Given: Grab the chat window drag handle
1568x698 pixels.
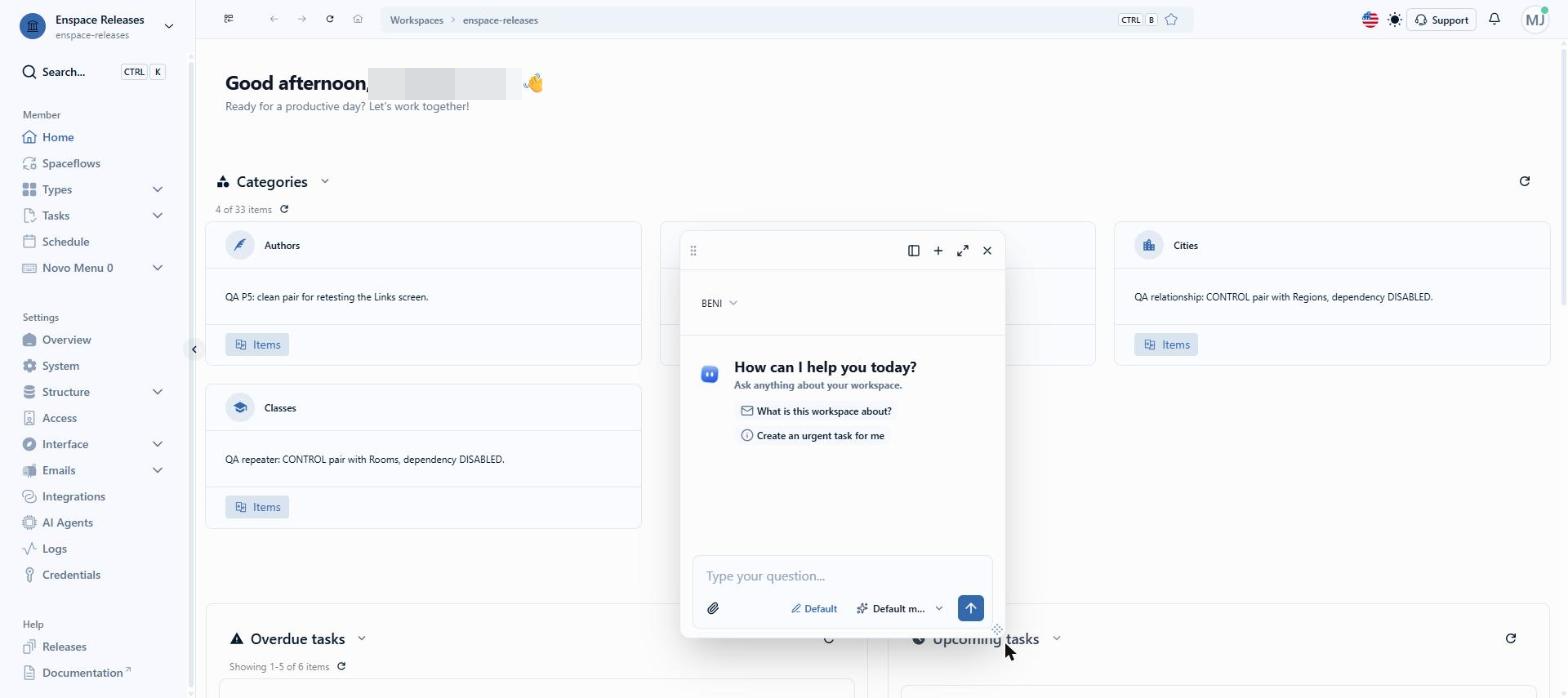Looking at the screenshot, I should tap(693, 251).
